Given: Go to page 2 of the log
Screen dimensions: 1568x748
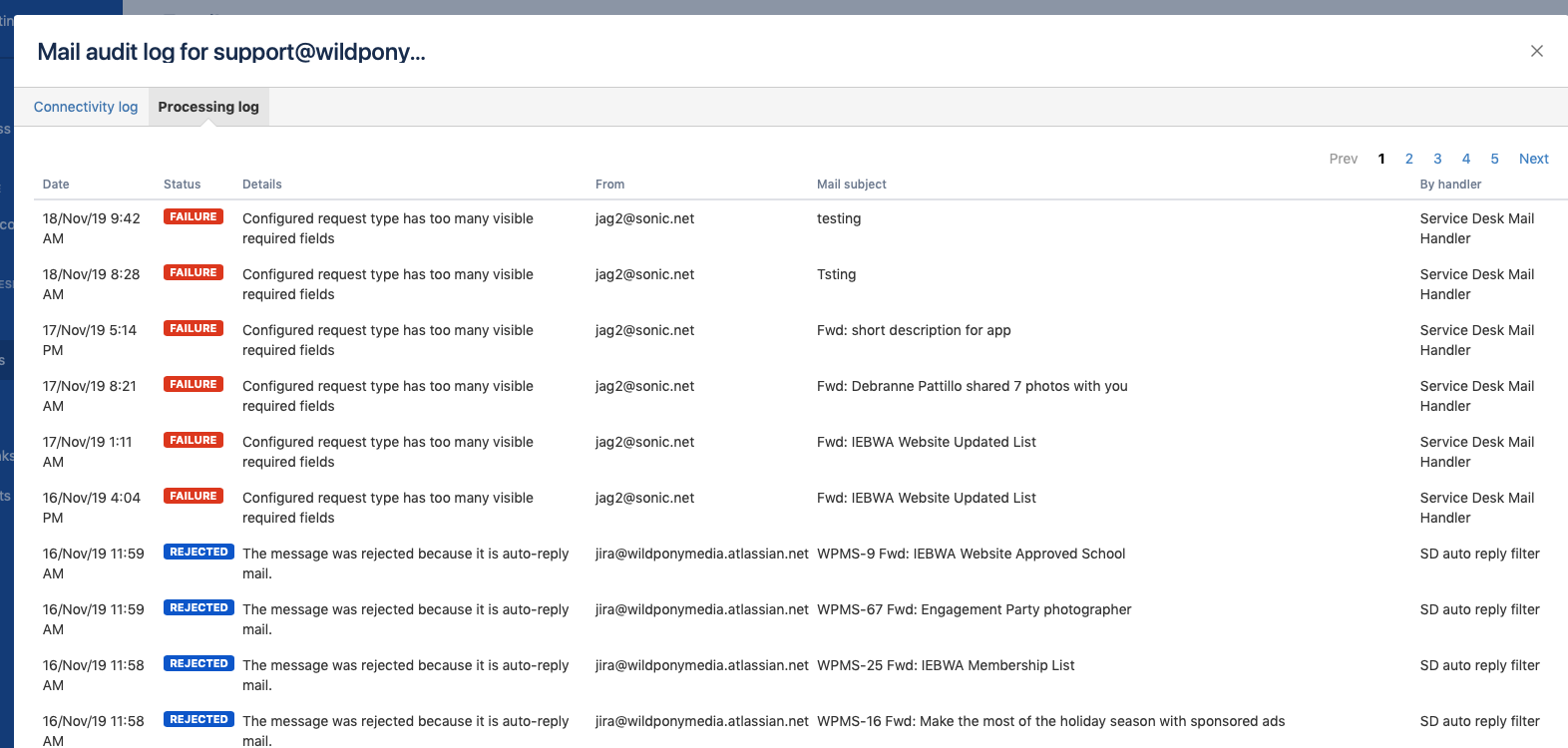Looking at the screenshot, I should pos(1409,159).
